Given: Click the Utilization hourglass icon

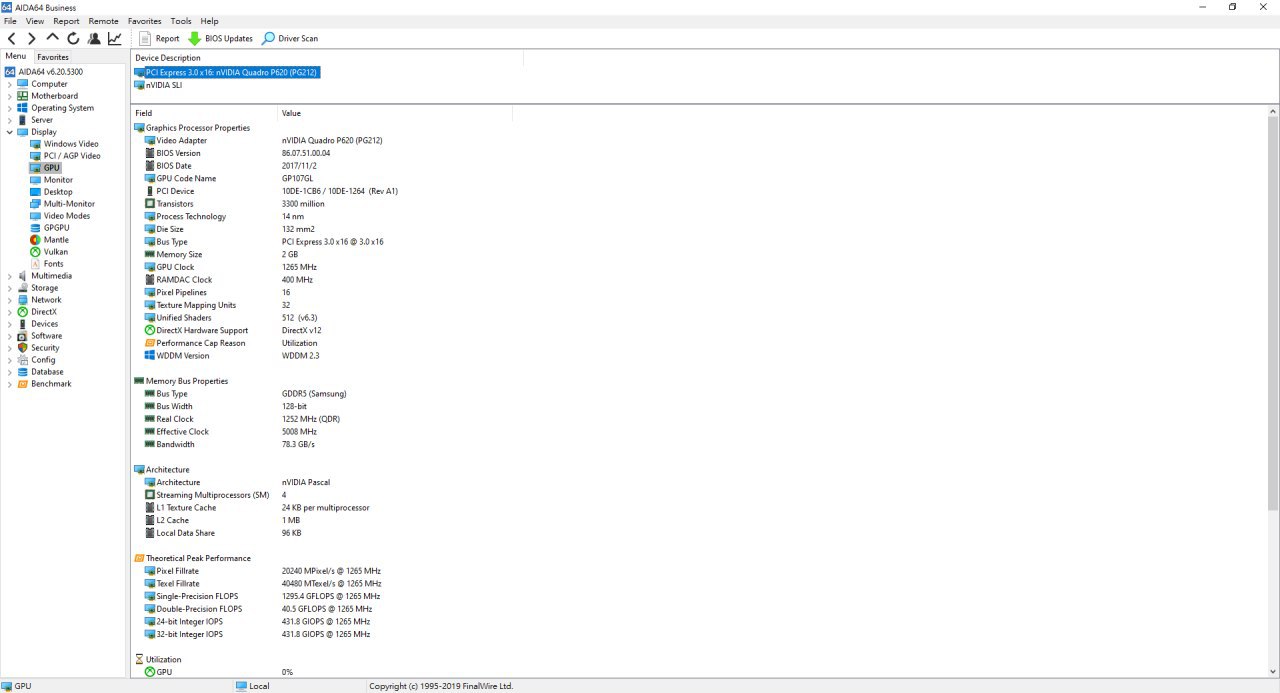Looking at the screenshot, I should tap(139, 659).
